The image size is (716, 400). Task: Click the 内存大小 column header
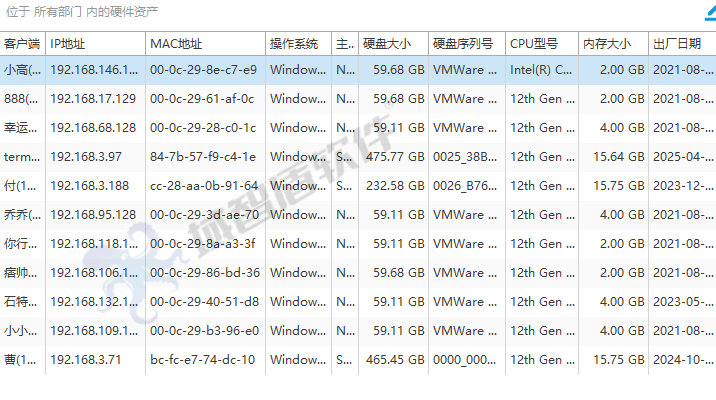pos(607,44)
